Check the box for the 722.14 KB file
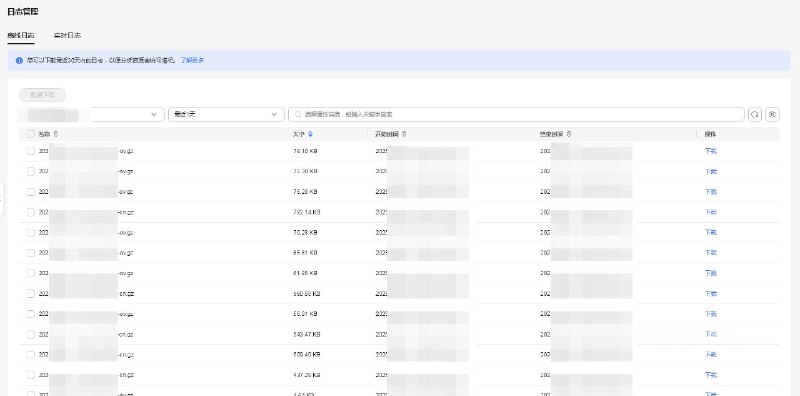 pyautogui.click(x=31, y=212)
